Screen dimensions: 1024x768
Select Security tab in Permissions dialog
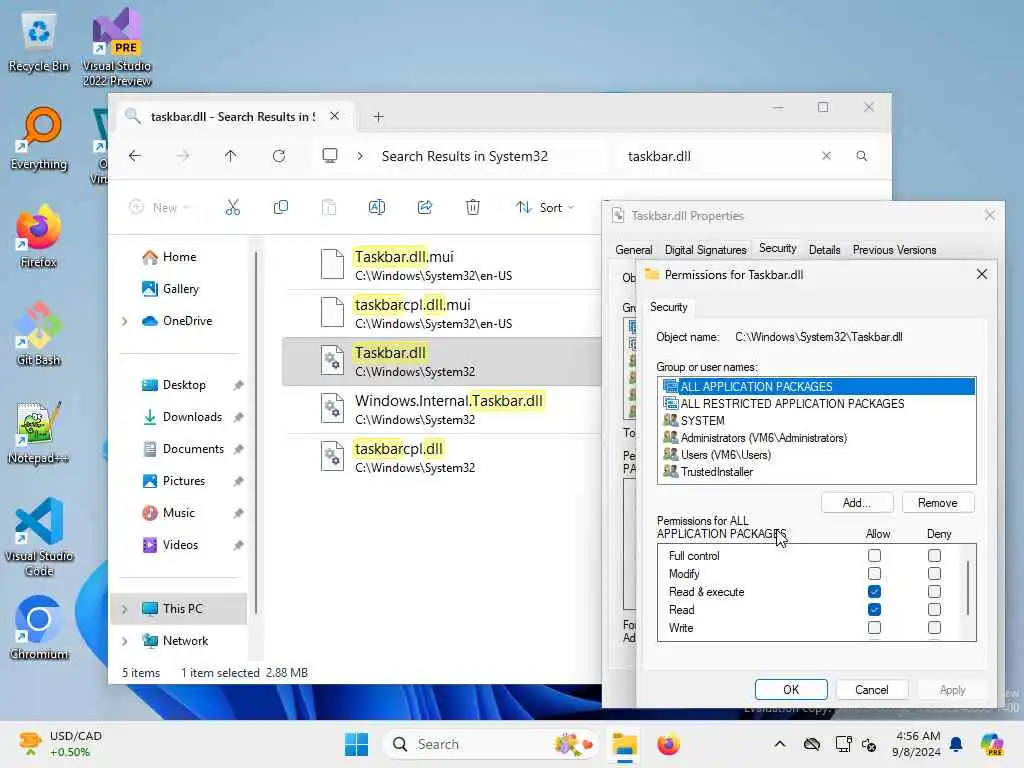click(669, 307)
